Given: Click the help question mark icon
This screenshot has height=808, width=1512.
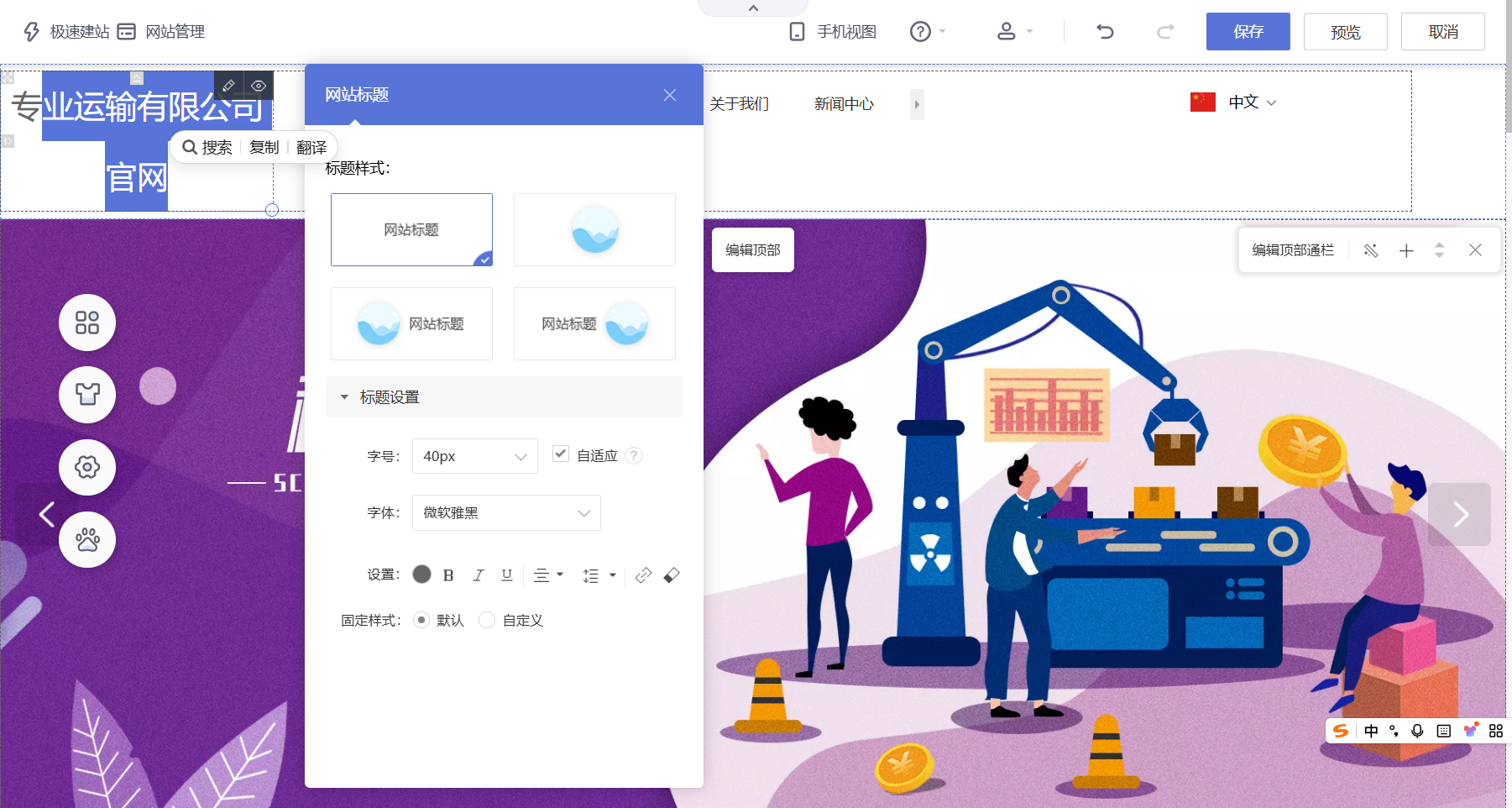Looking at the screenshot, I should click(919, 31).
